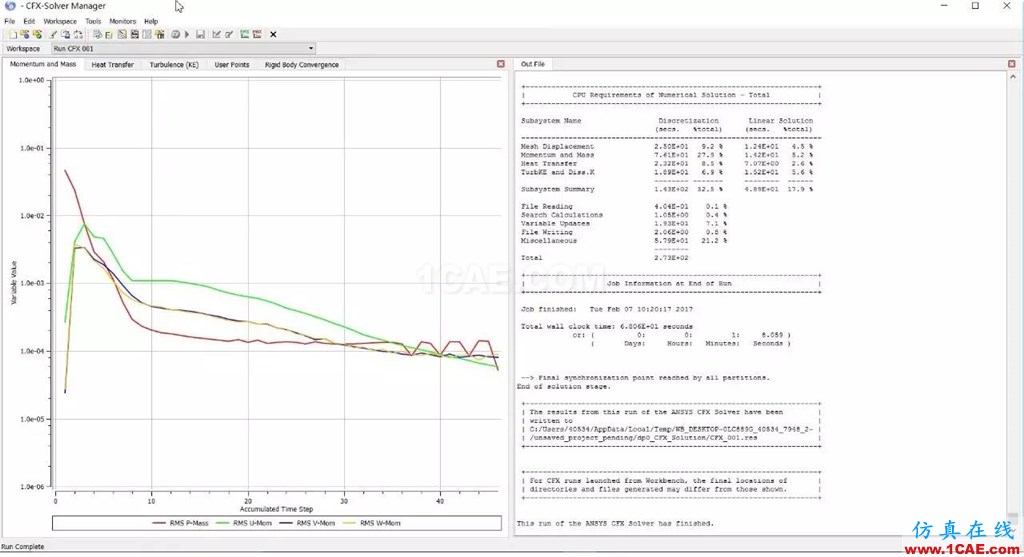Minimize the CFX-Solver Manager window
1024x557 pixels.
944,6
